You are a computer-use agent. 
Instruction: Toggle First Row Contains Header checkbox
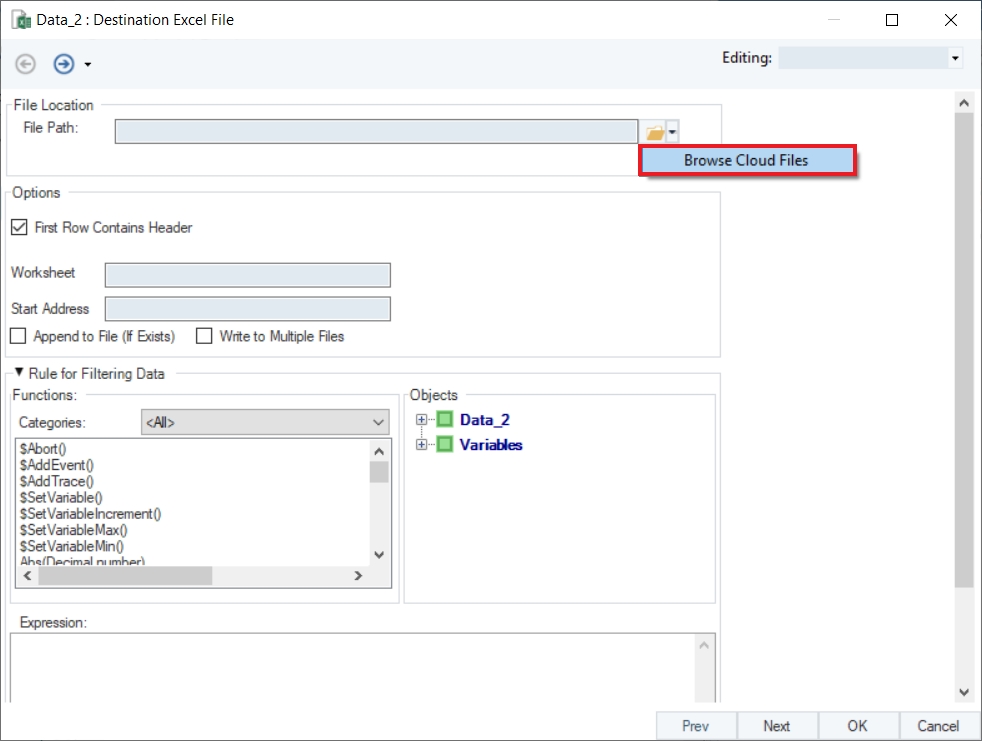coord(19,228)
